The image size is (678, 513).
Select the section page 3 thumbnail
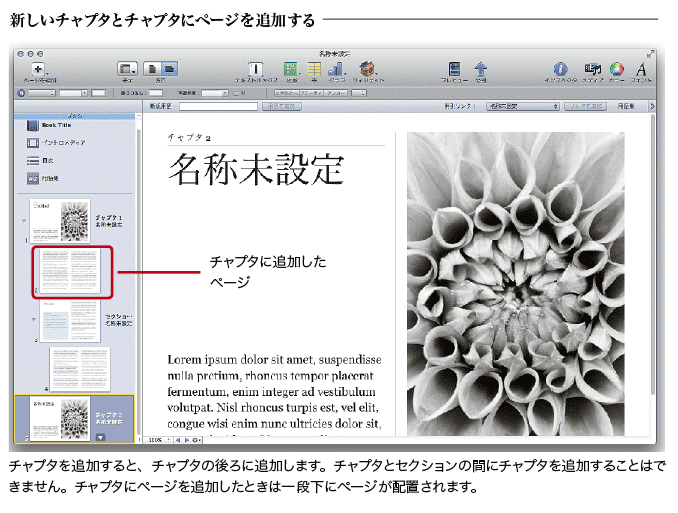click(70, 321)
